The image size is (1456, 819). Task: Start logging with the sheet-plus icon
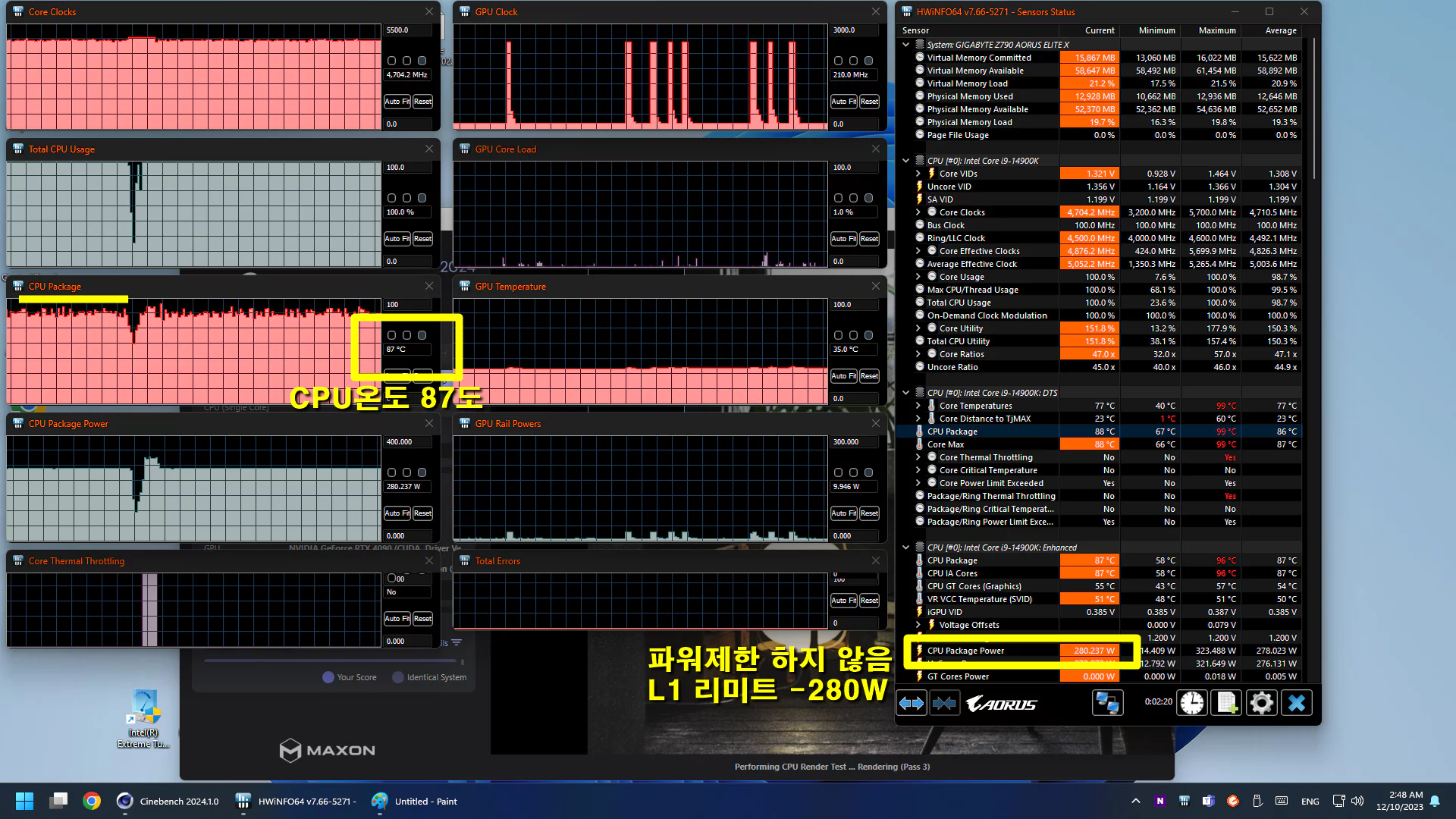1227,704
